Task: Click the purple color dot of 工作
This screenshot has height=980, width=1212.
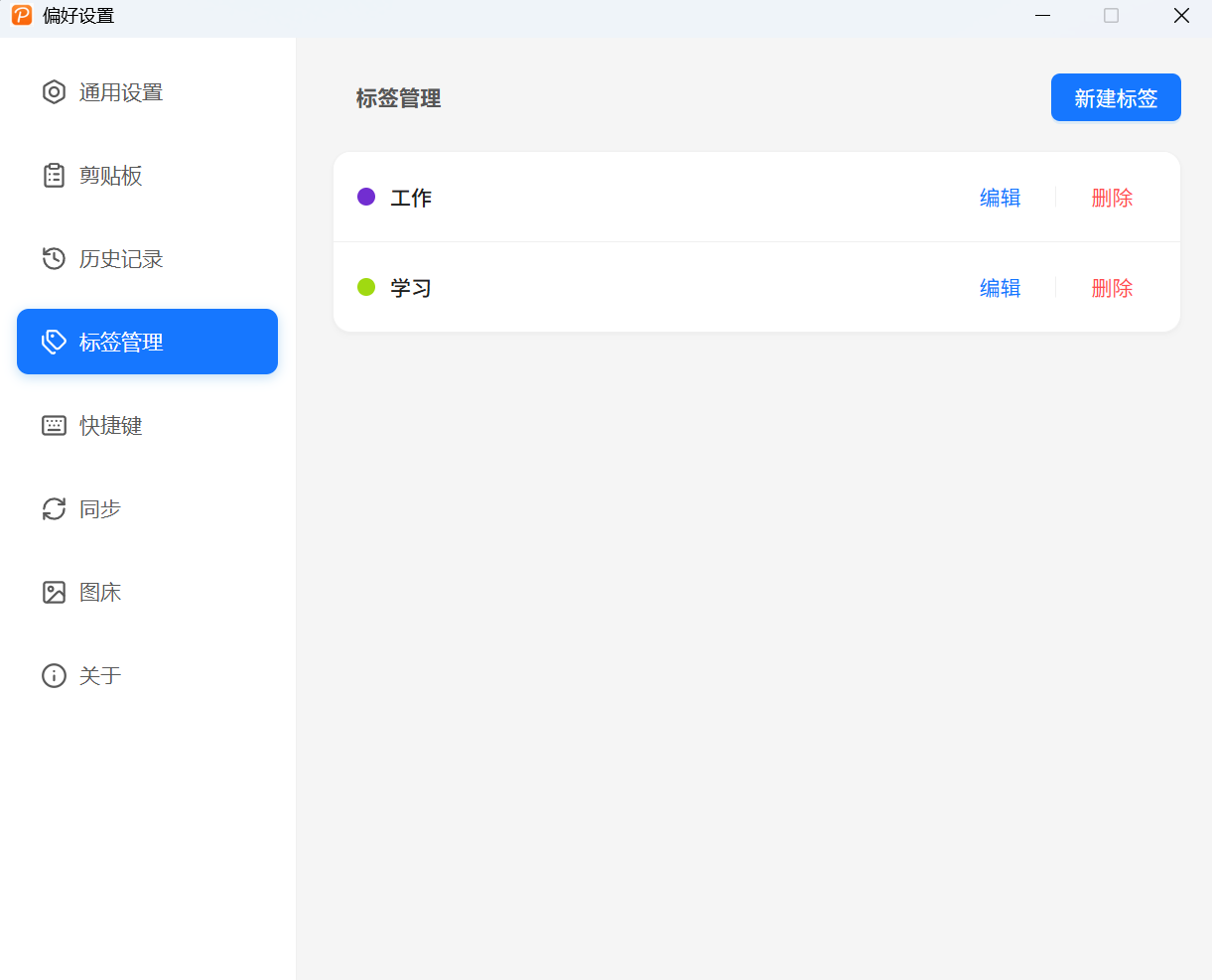Action: 366,197
